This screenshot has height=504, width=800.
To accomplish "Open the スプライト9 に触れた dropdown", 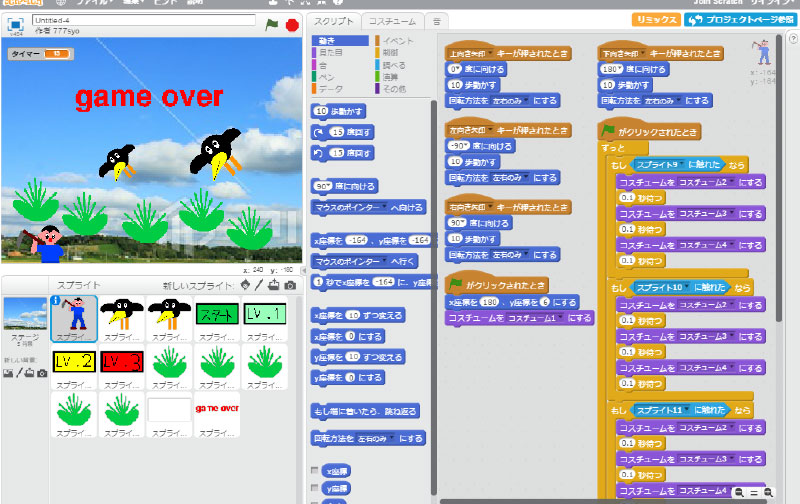I will pyautogui.click(x=682, y=165).
